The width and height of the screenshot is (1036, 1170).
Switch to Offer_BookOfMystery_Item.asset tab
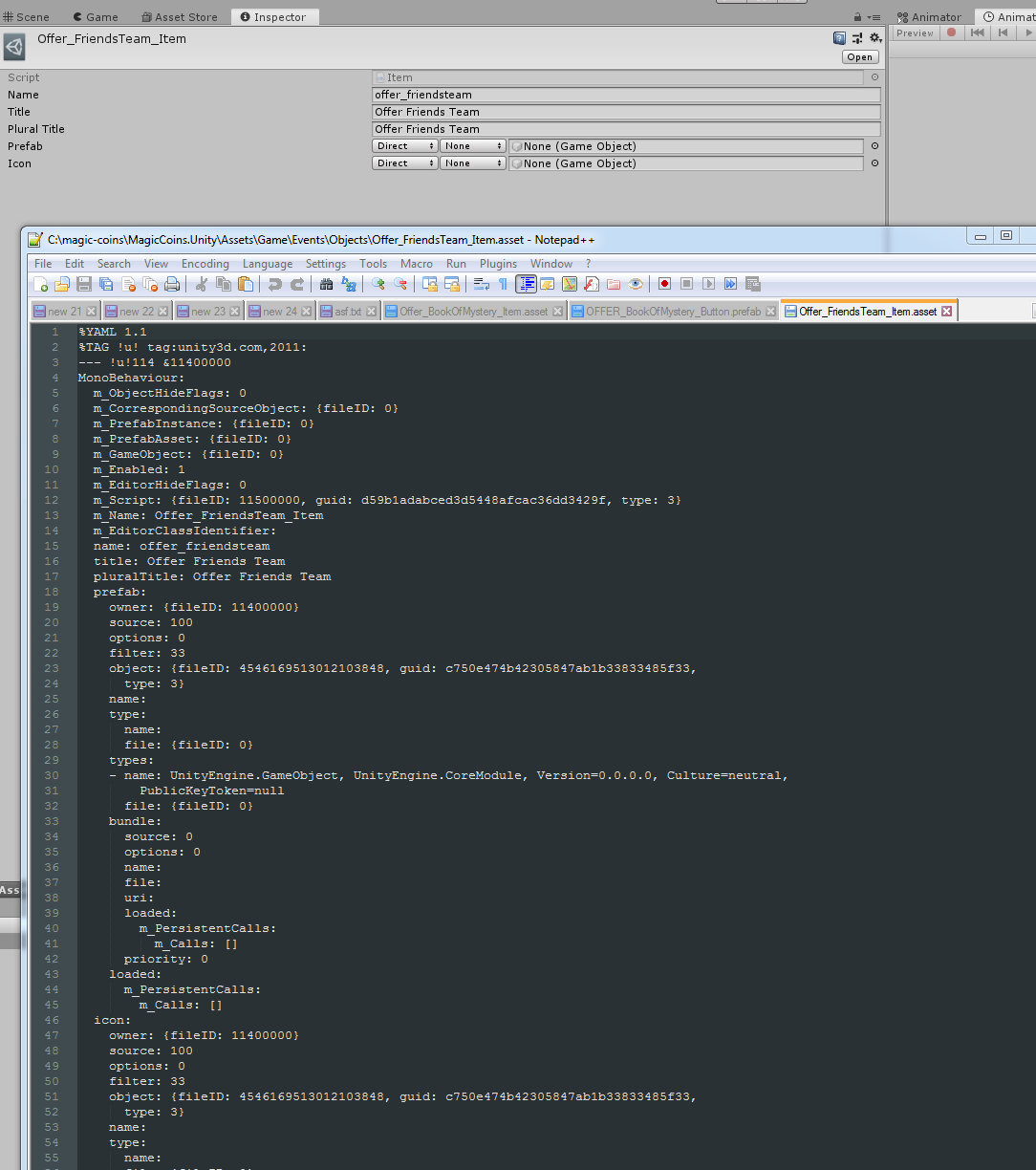[474, 312]
